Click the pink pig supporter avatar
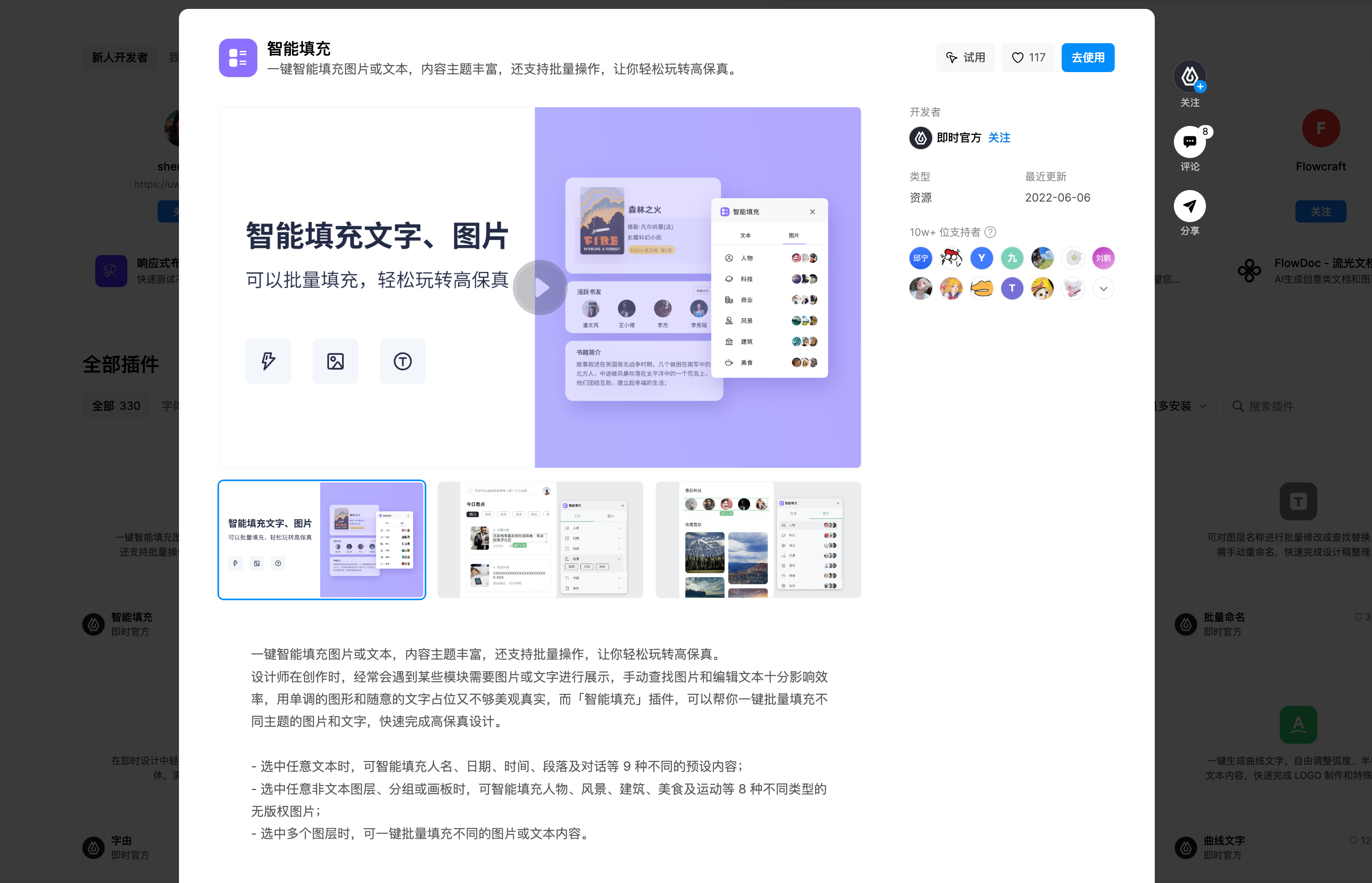Image resolution: width=1372 pixels, height=883 pixels. tap(1073, 288)
